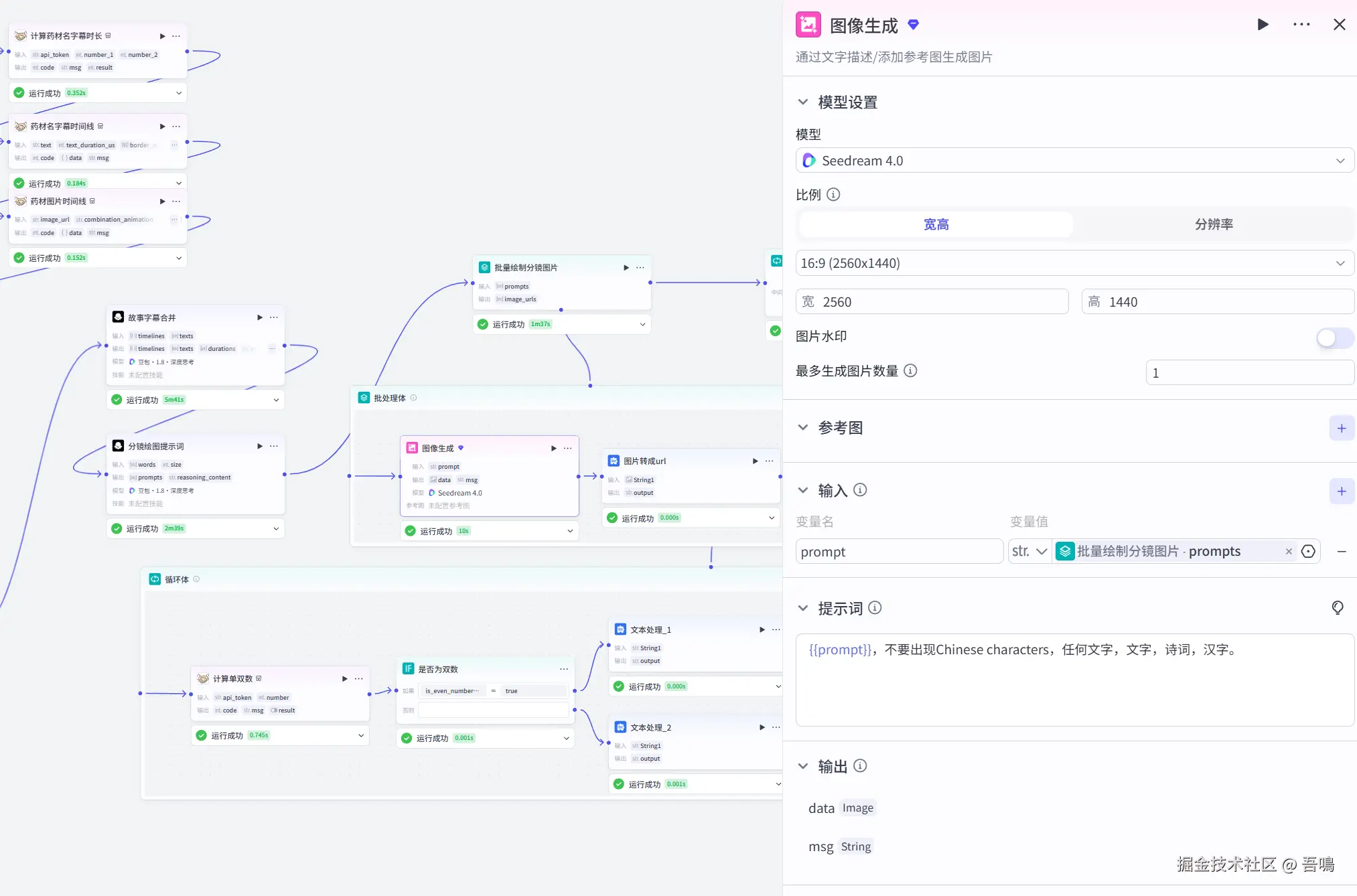This screenshot has height=896, width=1357.
Task: Expand 分镜绘图提示词 run result 2m39s
Action: coord(276,529)
